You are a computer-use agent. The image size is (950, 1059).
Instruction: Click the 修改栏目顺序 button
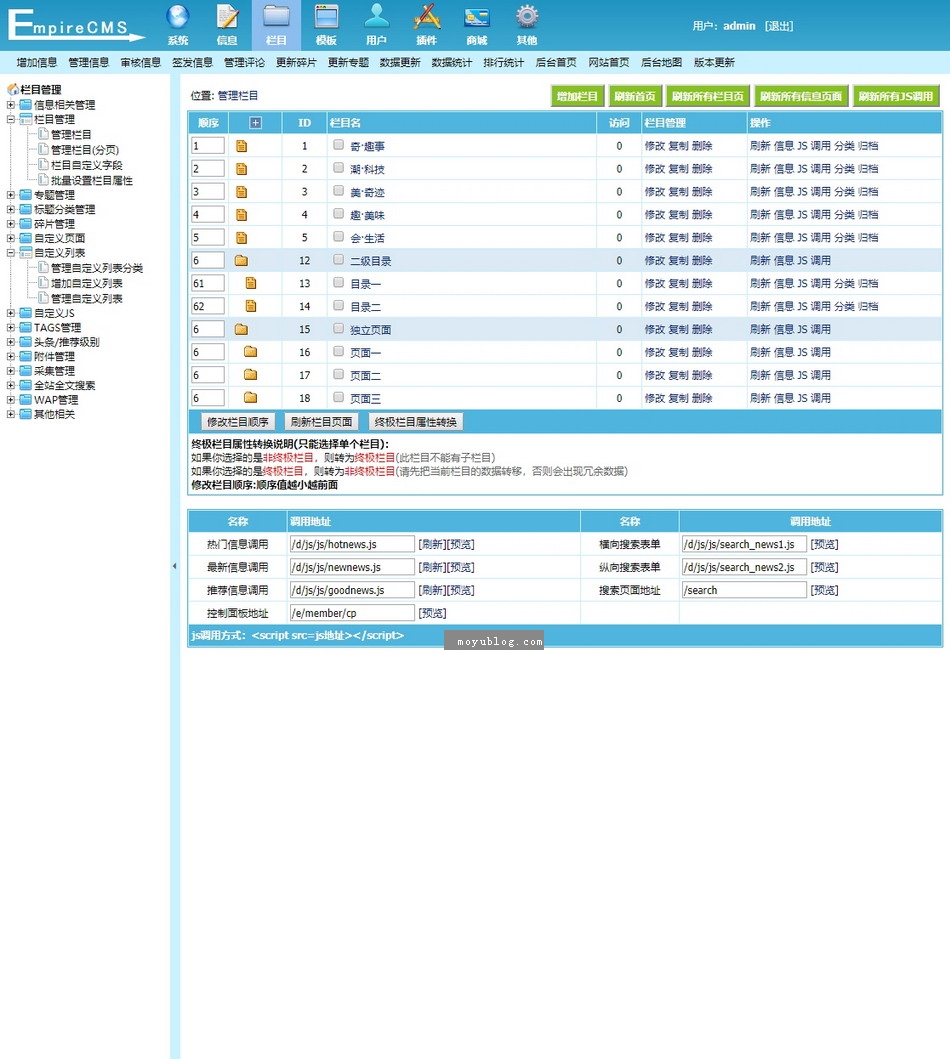pos(238,422)
